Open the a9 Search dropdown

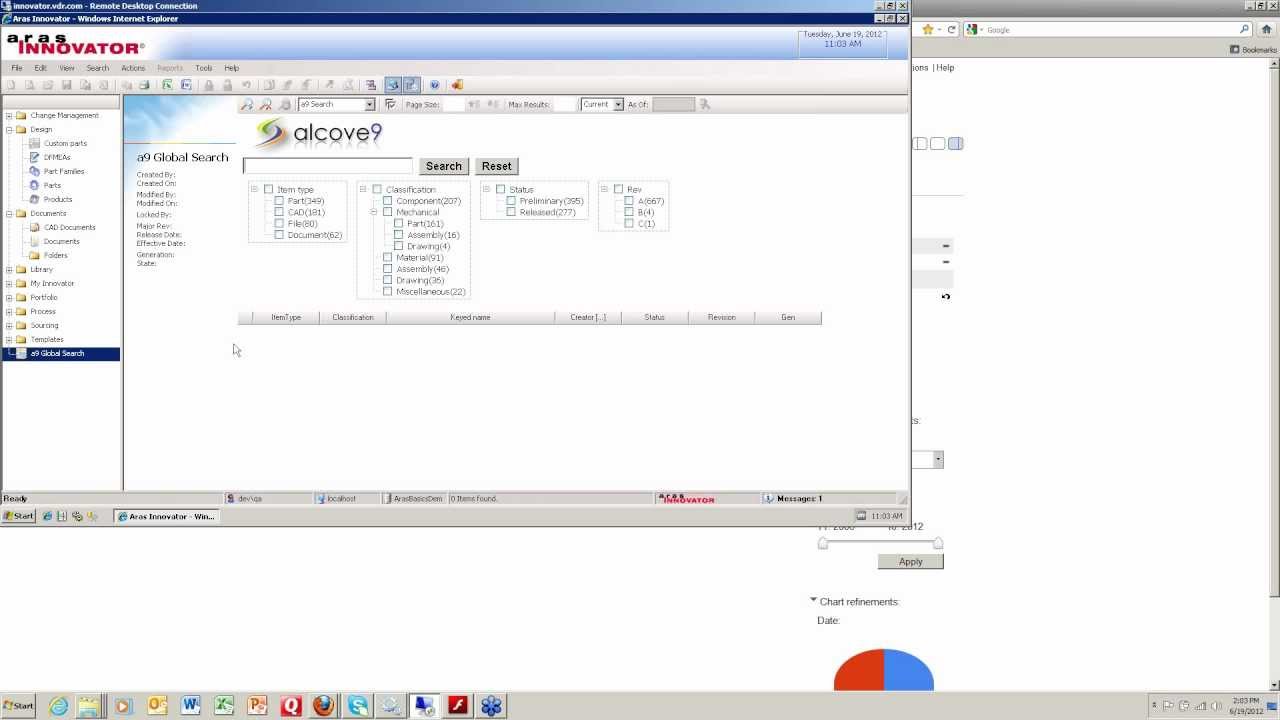click(x=369, y=104)
